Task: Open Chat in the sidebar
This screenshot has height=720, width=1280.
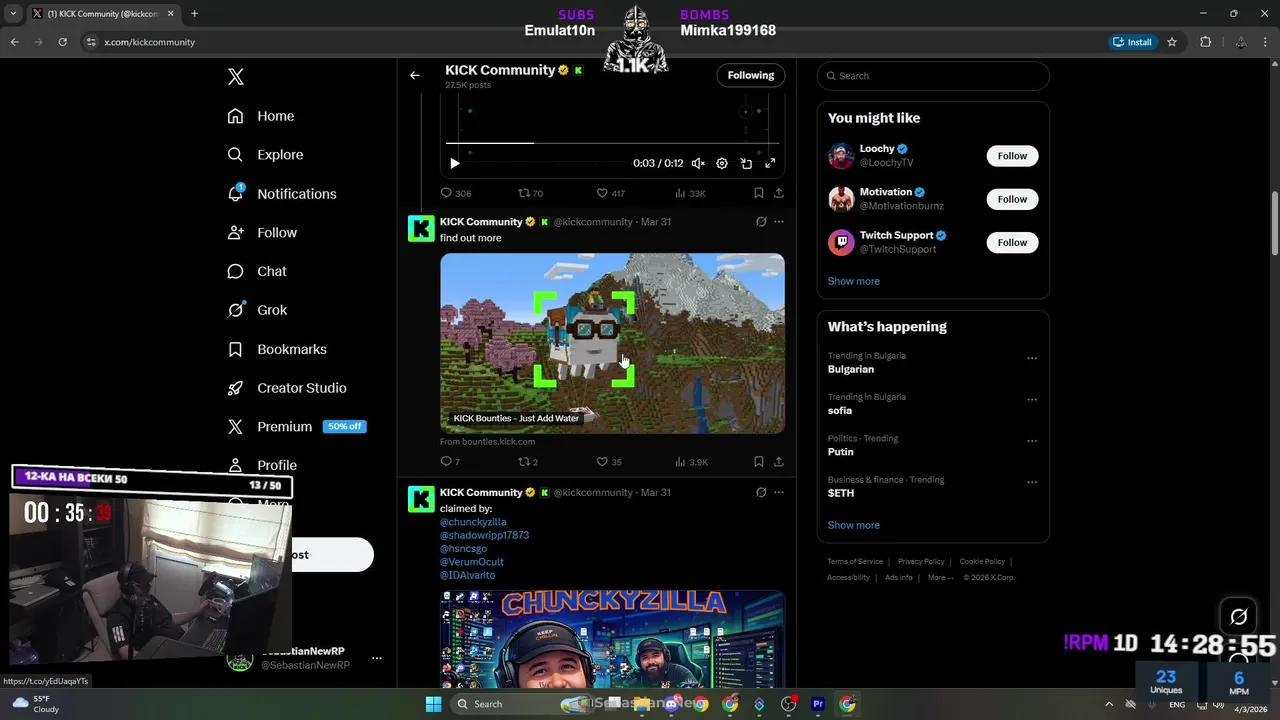Action: (257, 271)
